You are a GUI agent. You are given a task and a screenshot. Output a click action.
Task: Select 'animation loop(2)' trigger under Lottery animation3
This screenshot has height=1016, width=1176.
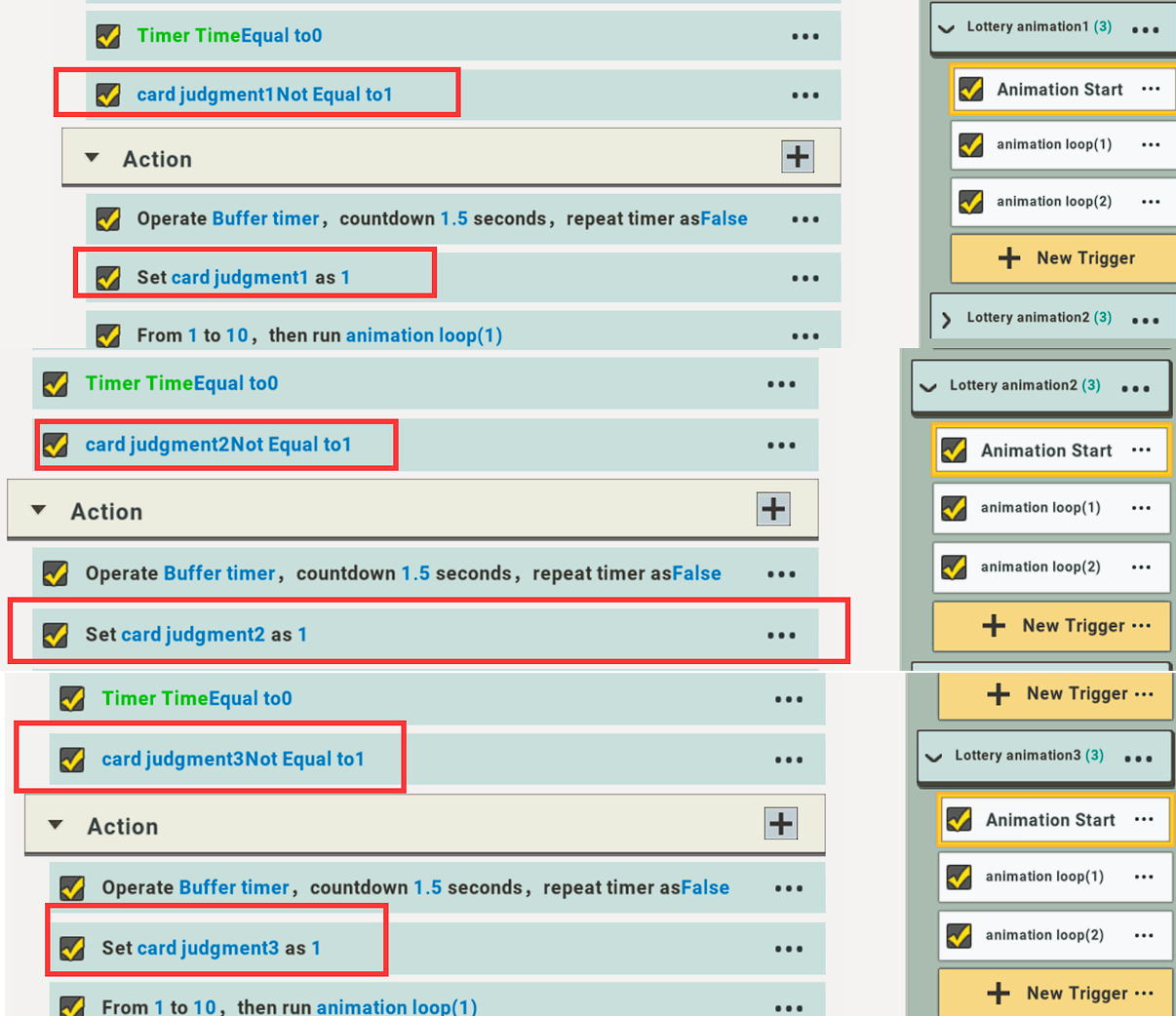(1043, 935)
